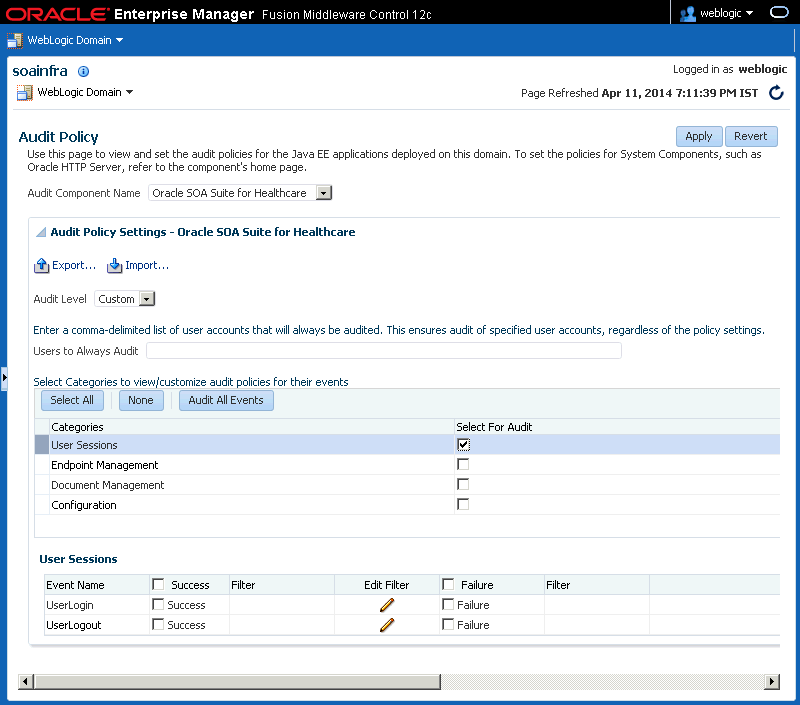The height and width of the screenshot is (705, 800).
Task: Edit filter pencil for UserLogin event
Action: click(387, 605)
